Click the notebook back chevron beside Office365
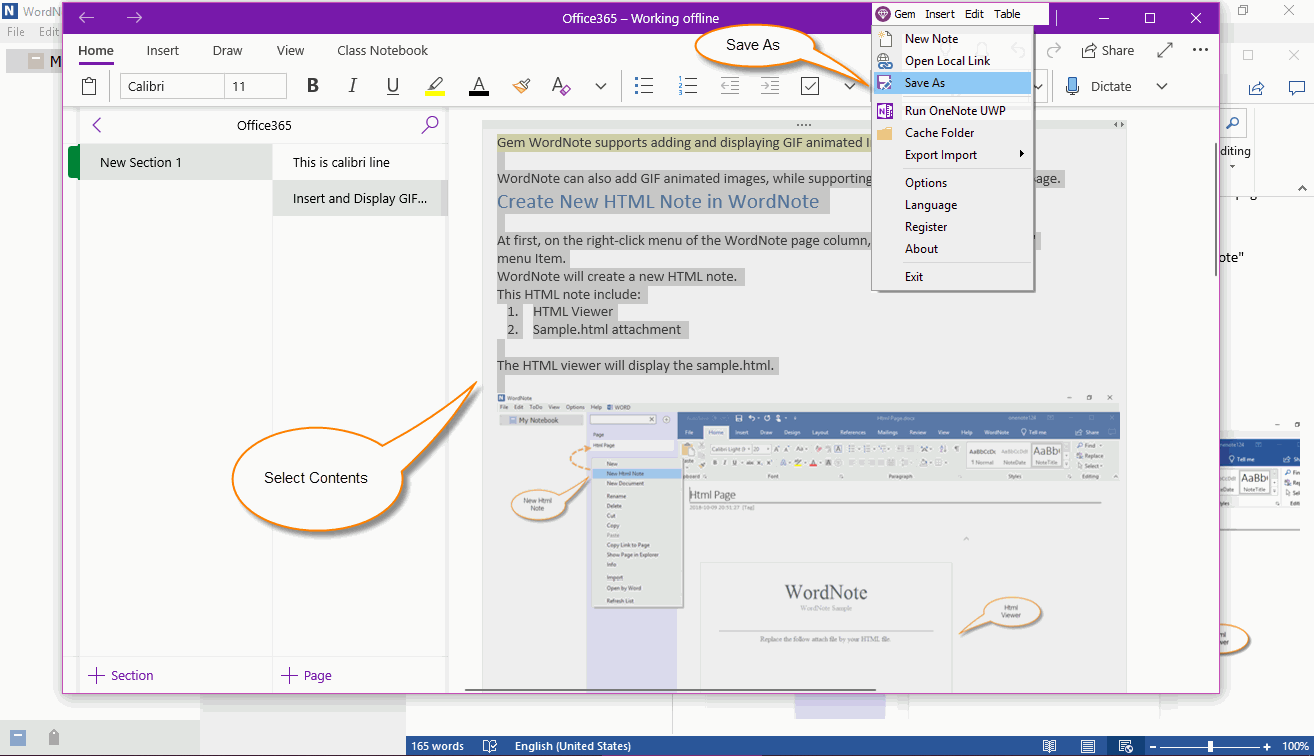1314x756 pixels. (97, 125)
